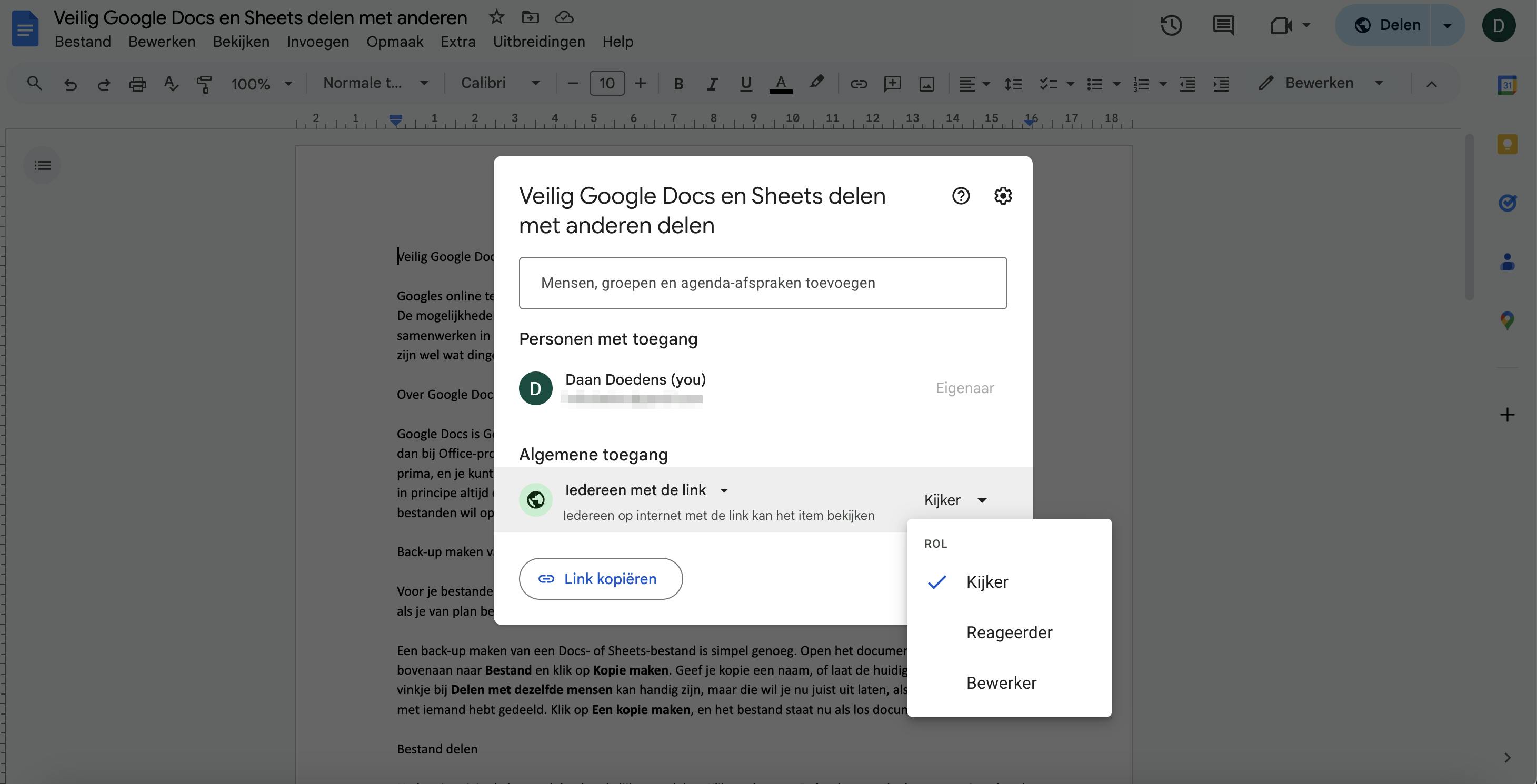Select the Reageerder role option

tap(1009, 632)
